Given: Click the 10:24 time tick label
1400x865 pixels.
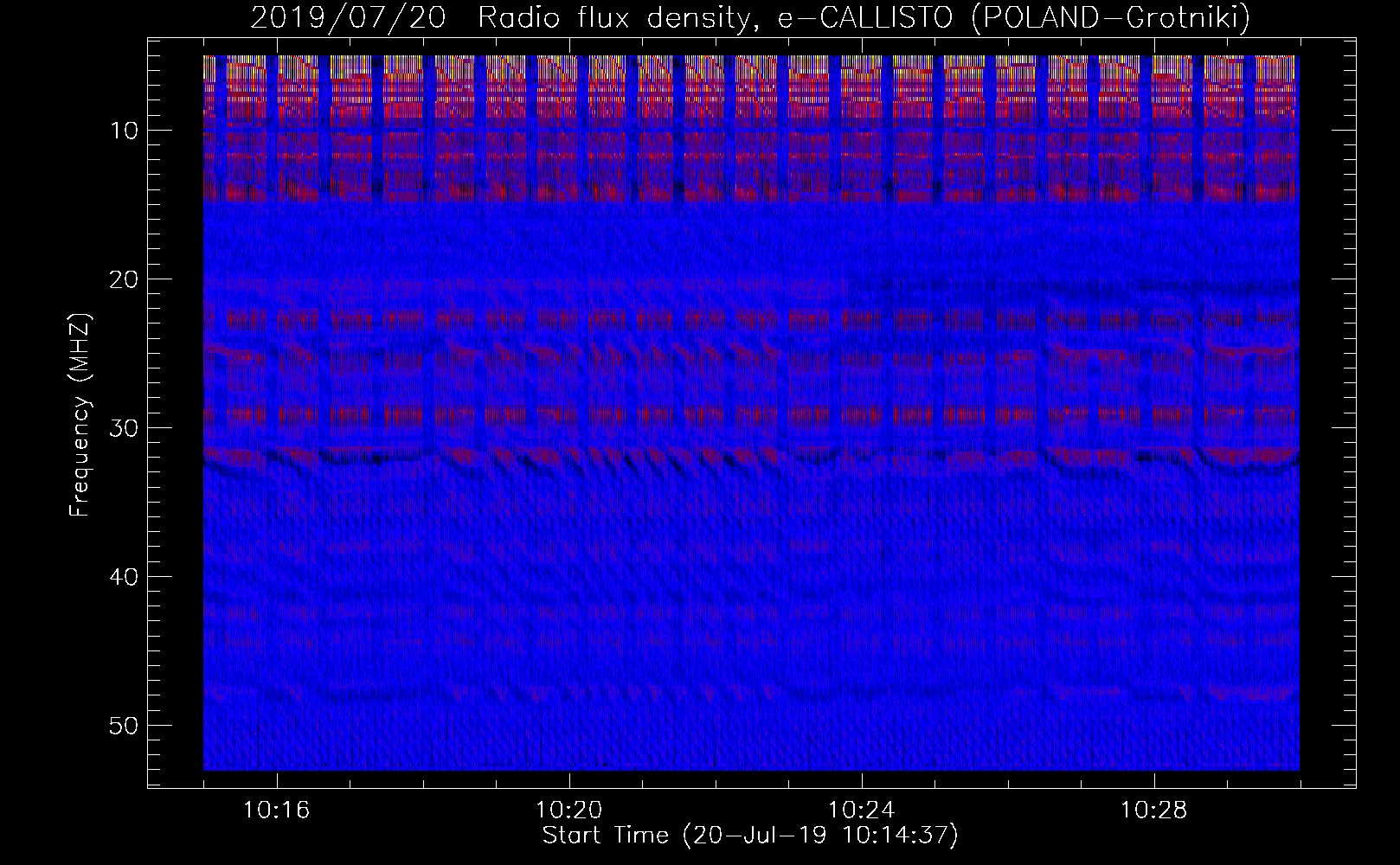Looking at the screenshot, I should (861, 811).
